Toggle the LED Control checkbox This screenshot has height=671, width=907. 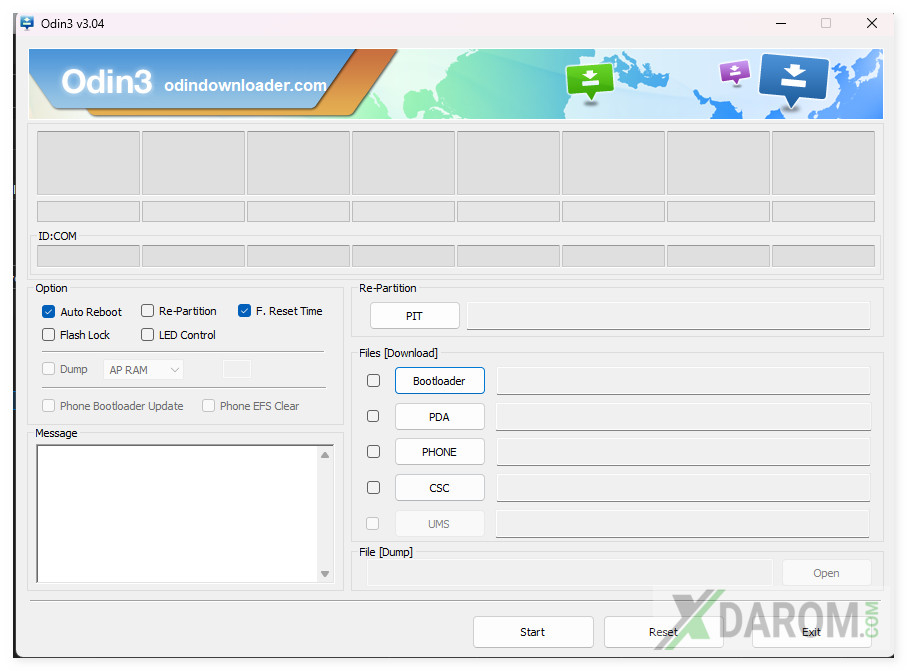click(x=148, y=335)
